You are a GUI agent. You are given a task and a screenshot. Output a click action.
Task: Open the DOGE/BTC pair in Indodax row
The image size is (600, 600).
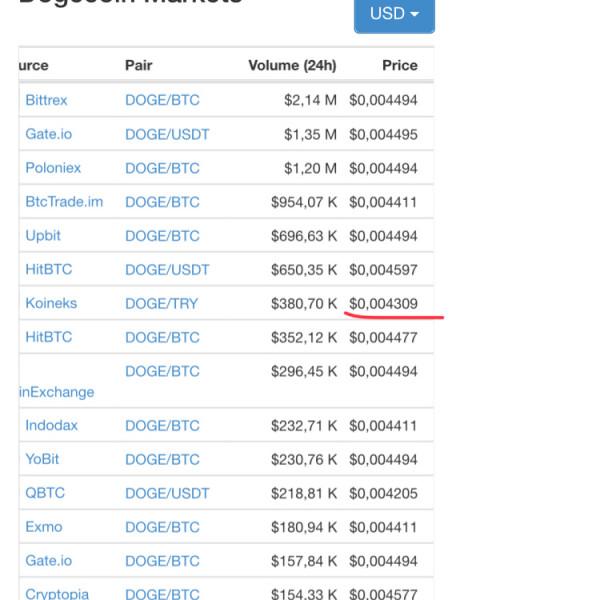click(x=162, y=425)
